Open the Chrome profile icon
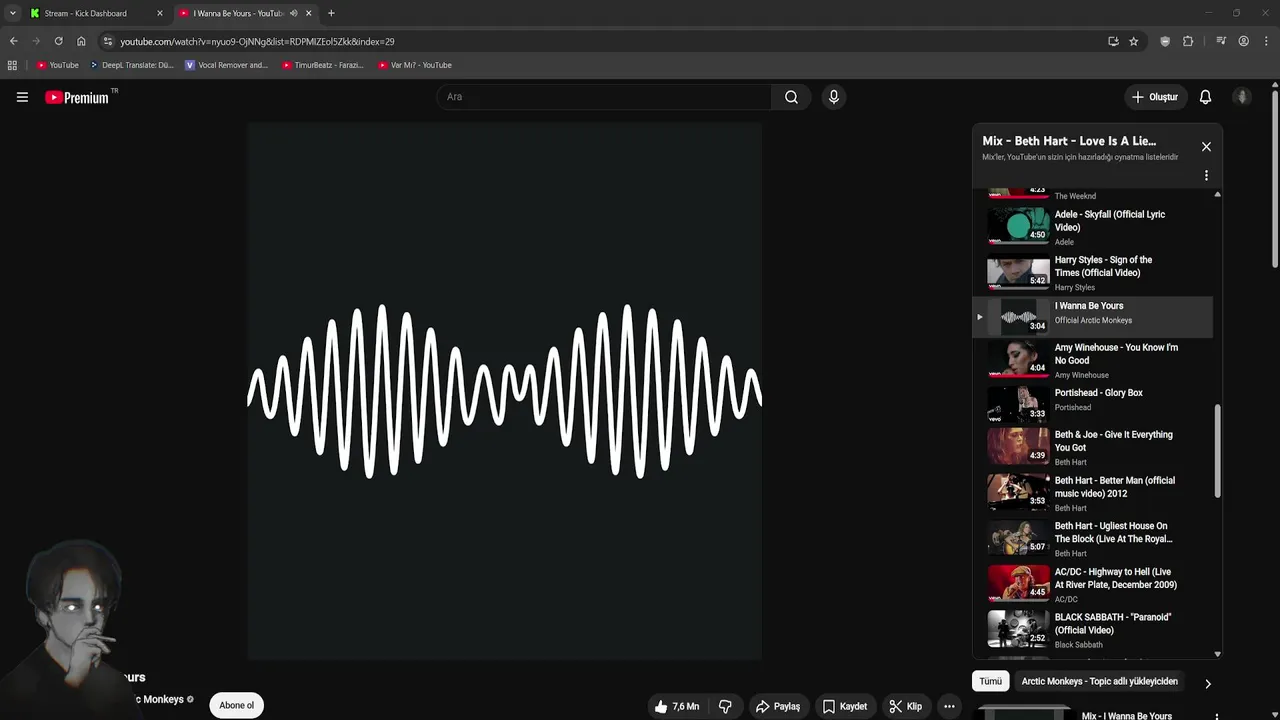The width and height of the screenshot is (1280, 720). 1243,41
